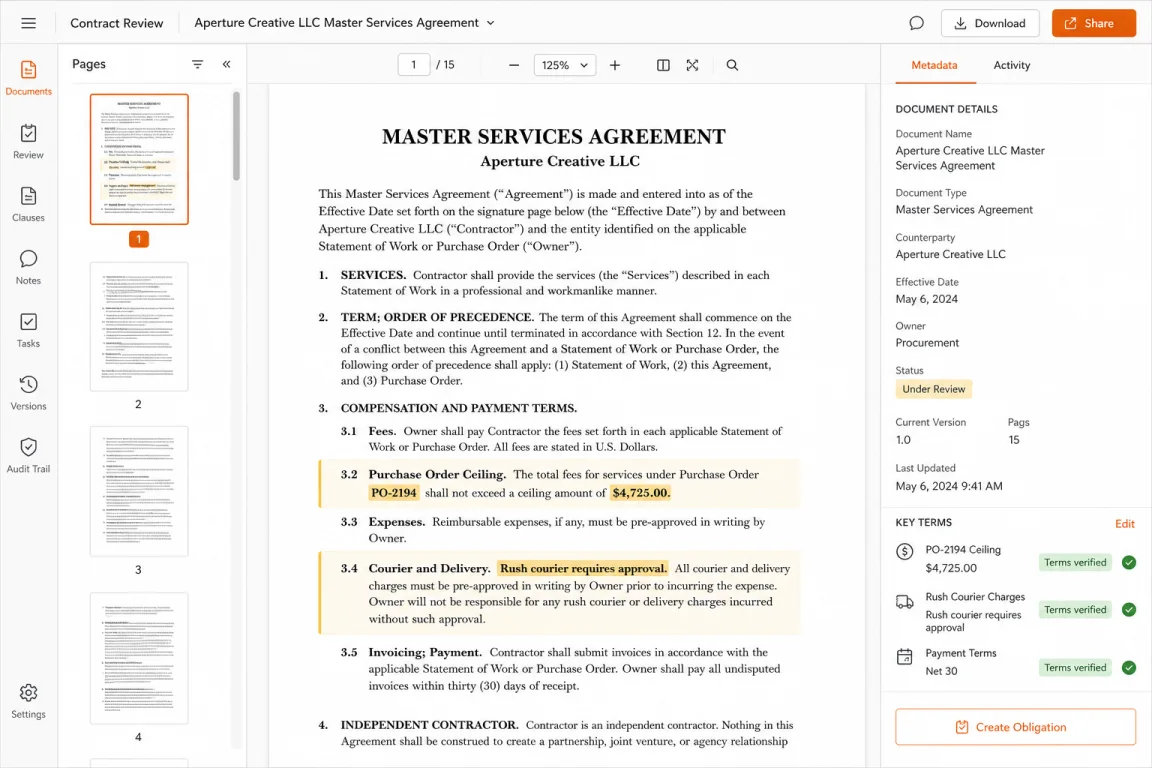Select page 2 thumbnail

pos(139,326)
